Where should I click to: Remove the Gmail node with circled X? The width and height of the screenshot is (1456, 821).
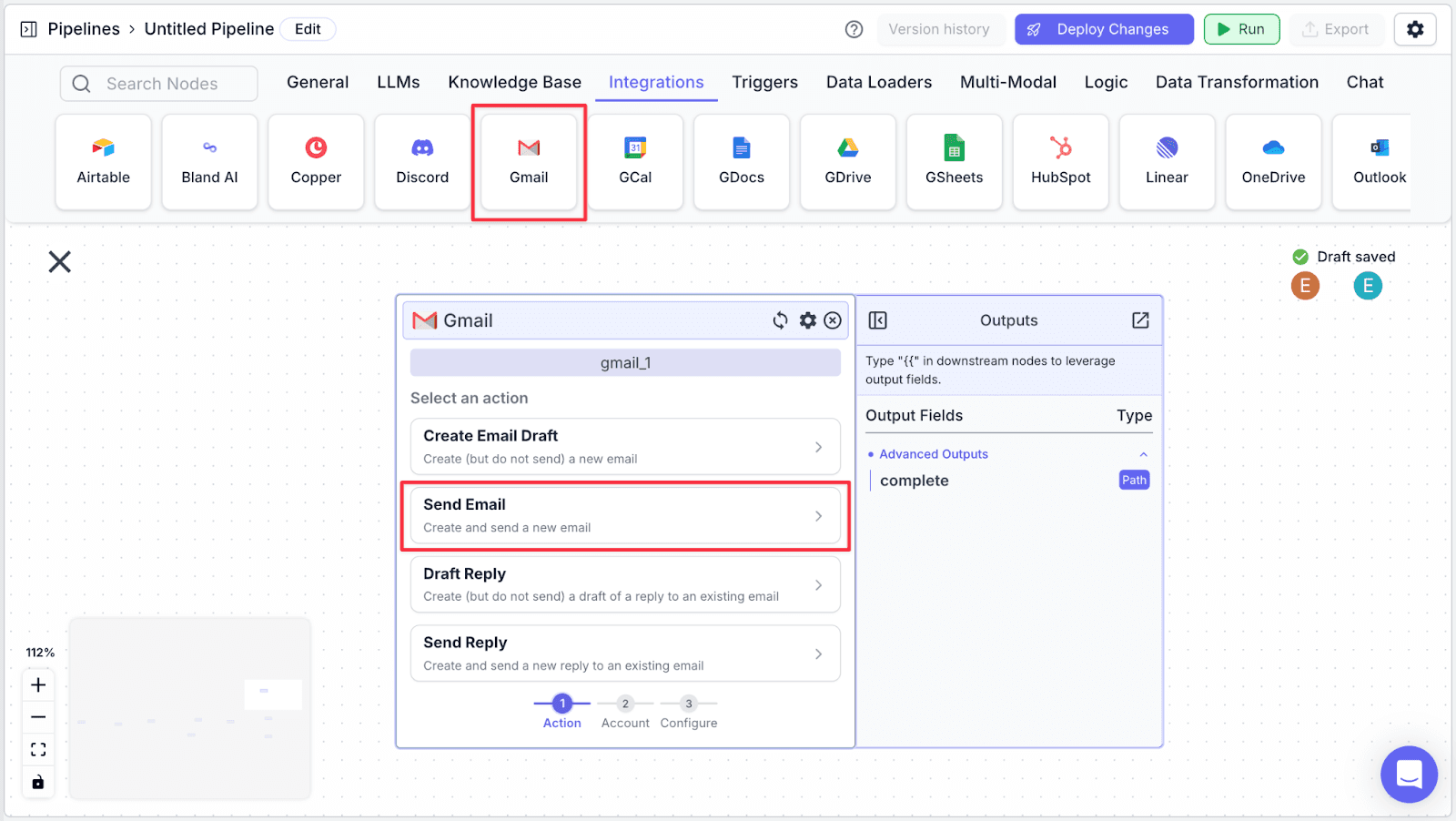[x=833, y=320]
